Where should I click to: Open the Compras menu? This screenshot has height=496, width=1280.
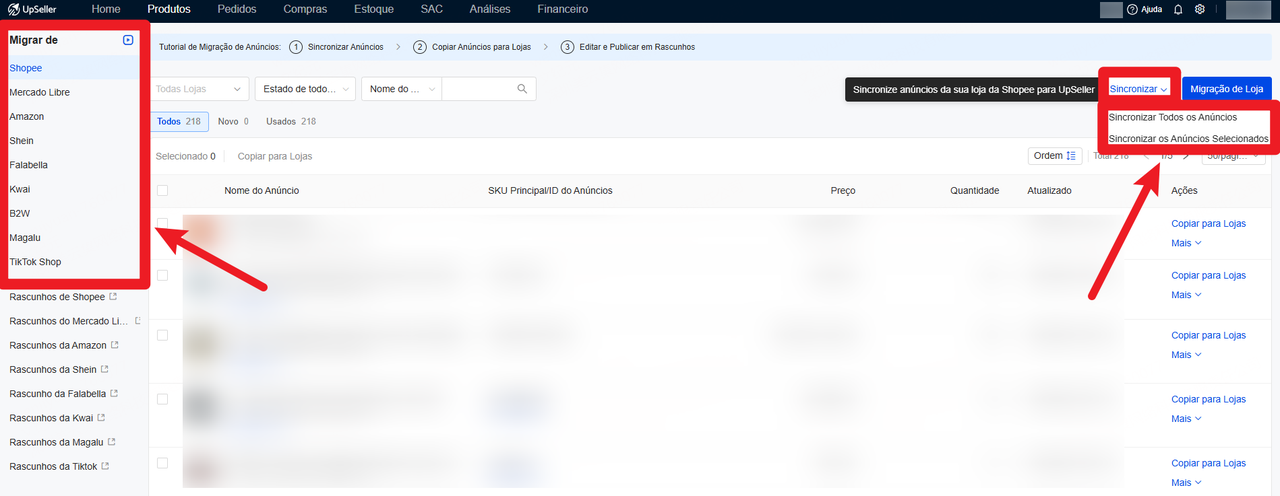[305, 10]
